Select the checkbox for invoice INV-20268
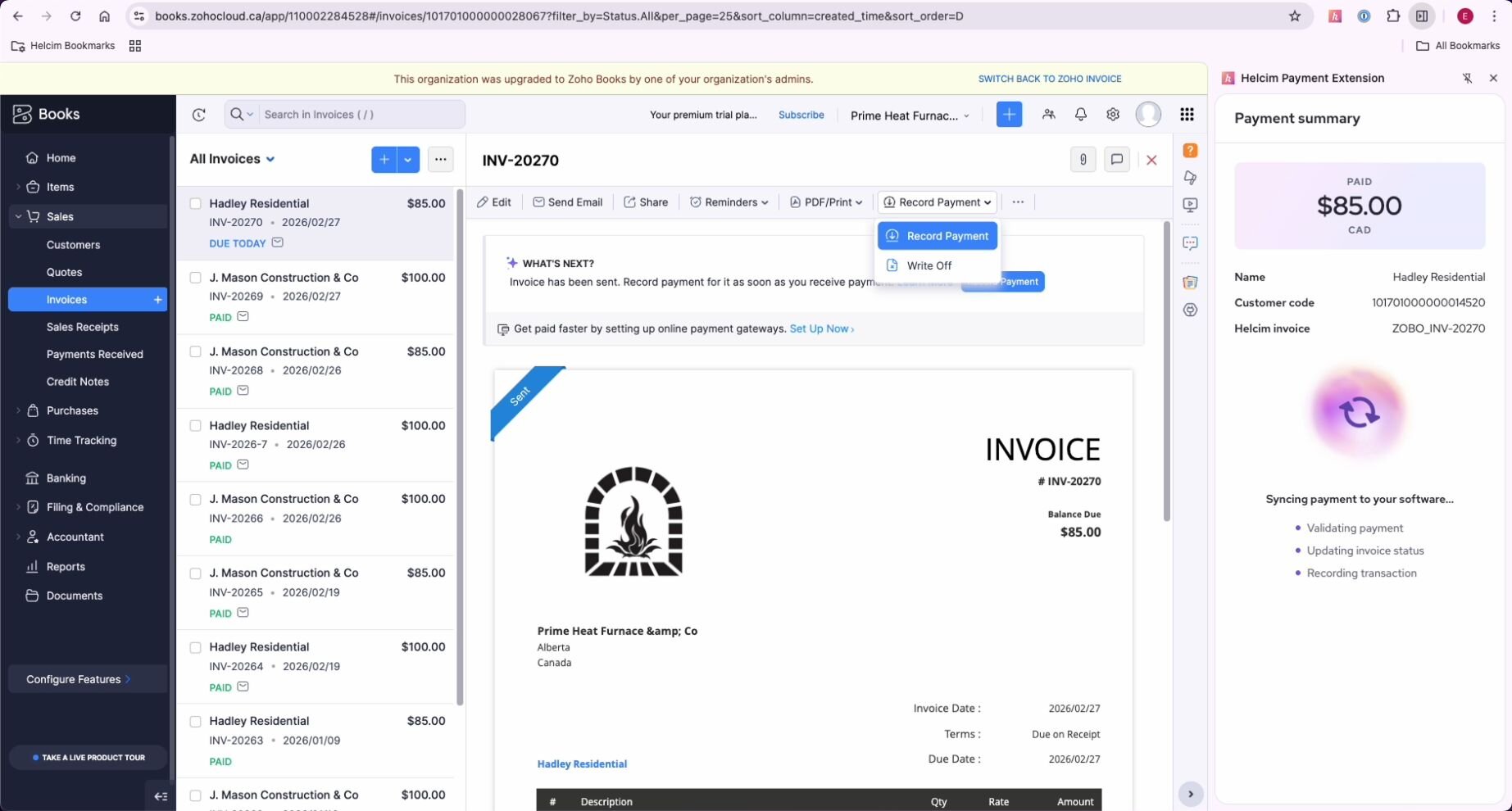The width and height of the screenshot is (1512, 811). point(195,351)
